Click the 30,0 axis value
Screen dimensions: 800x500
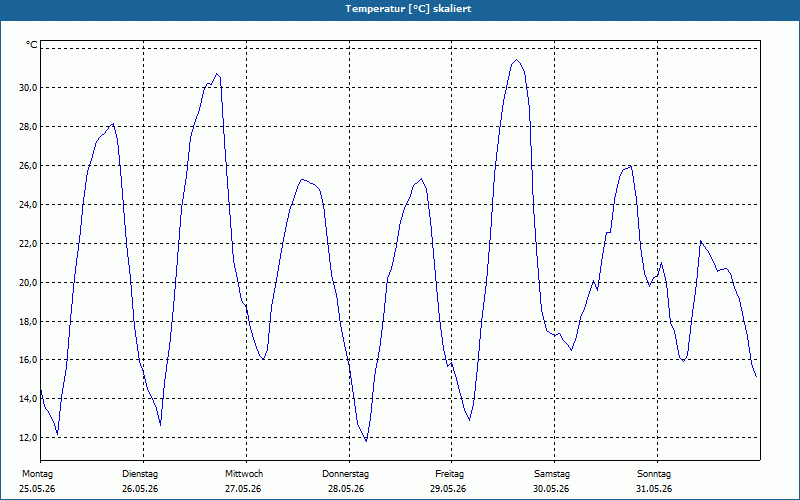(28, 88)
